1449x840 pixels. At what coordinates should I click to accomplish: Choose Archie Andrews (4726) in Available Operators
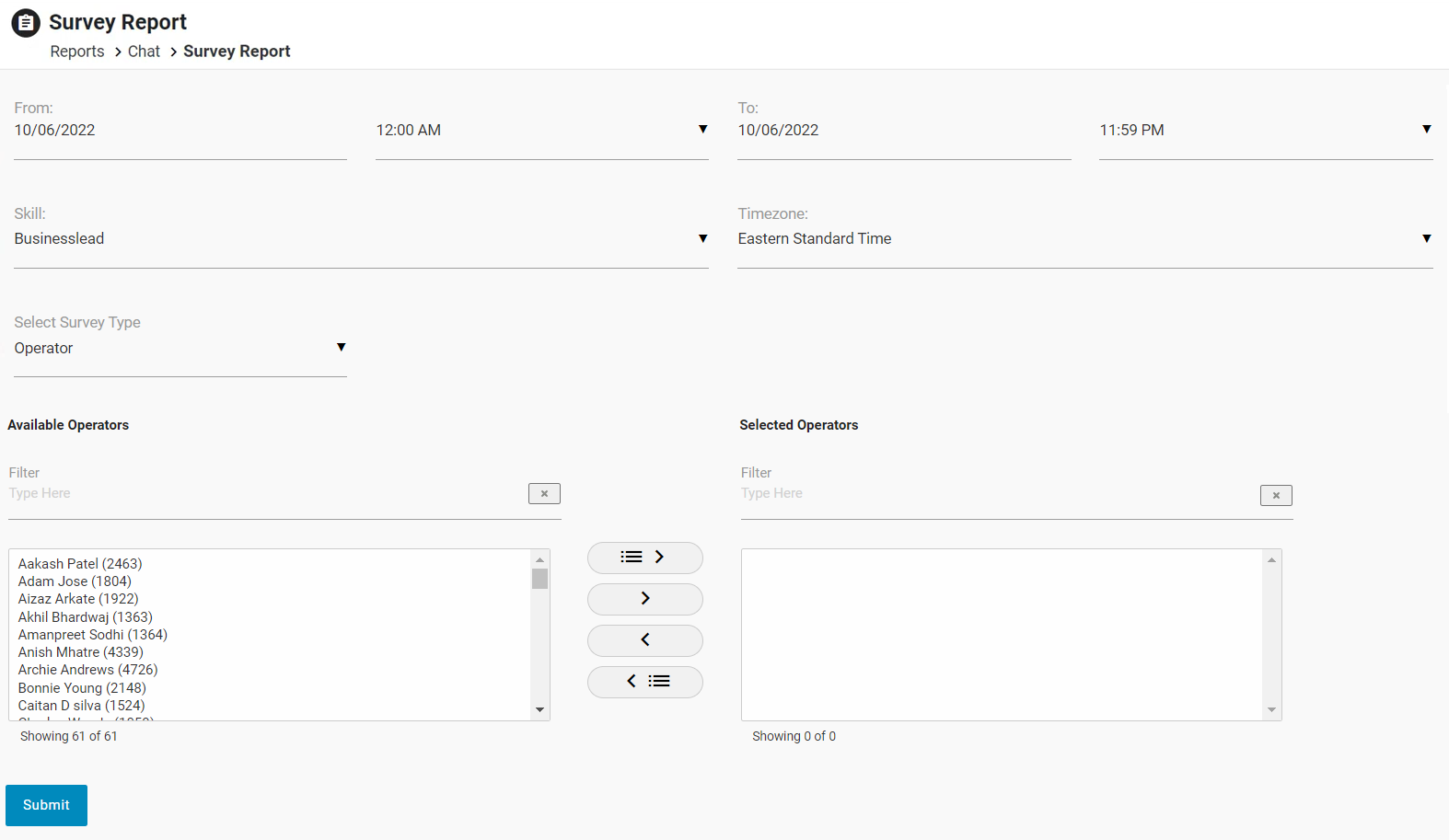tap(87, 670)
